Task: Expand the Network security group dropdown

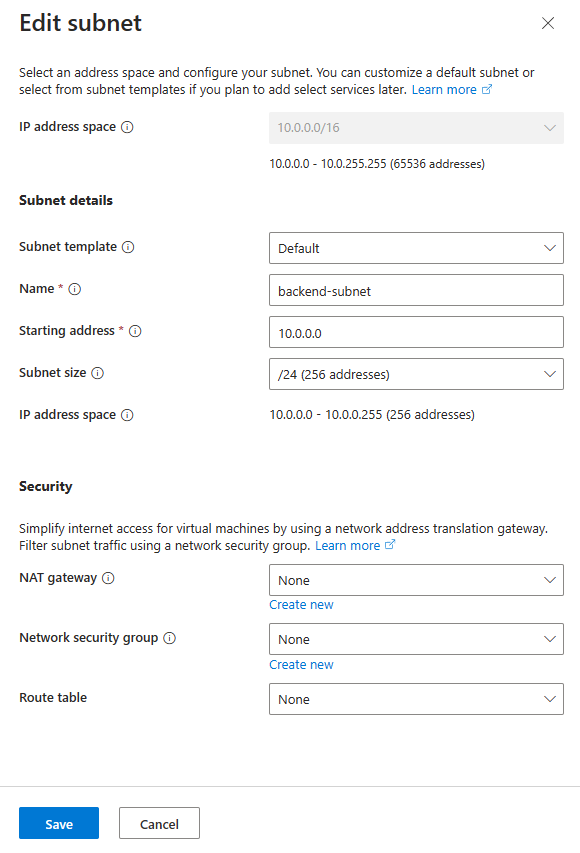Action: coord(416,639)
